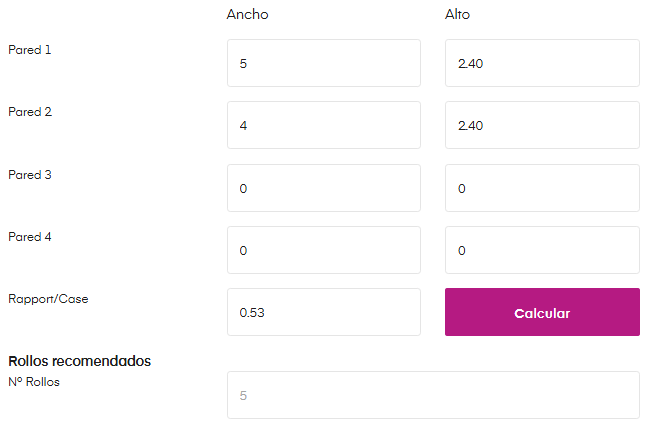Click the Pared 1 Ancho input field
Screen dimensions: 652x428
324,63
